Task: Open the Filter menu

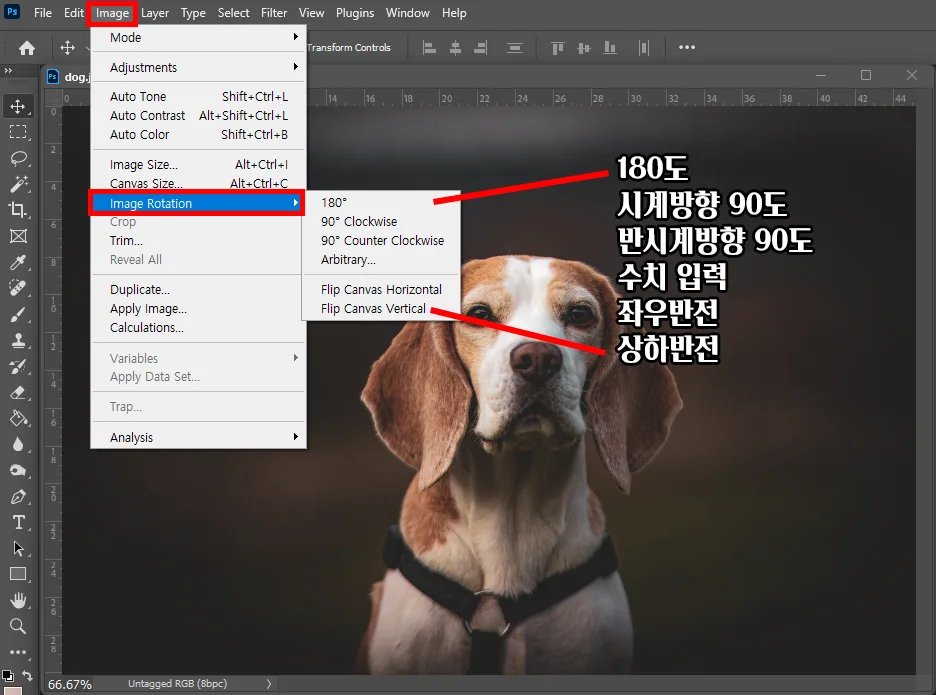Action: pyautogui.click(x=274, y=13)
